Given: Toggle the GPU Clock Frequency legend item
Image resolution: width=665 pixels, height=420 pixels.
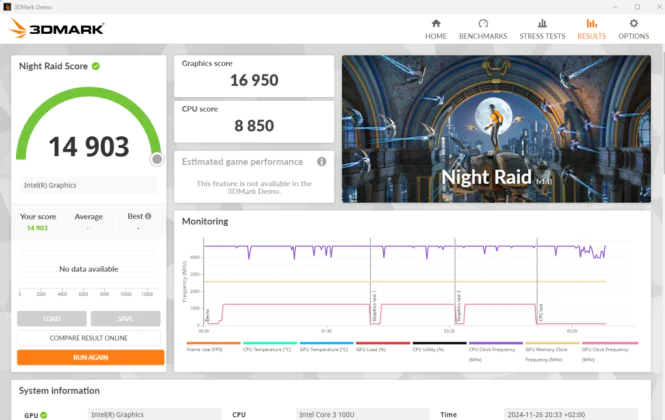Looking at the screenshot, I should pyautogui.click(x=609, y=352).
